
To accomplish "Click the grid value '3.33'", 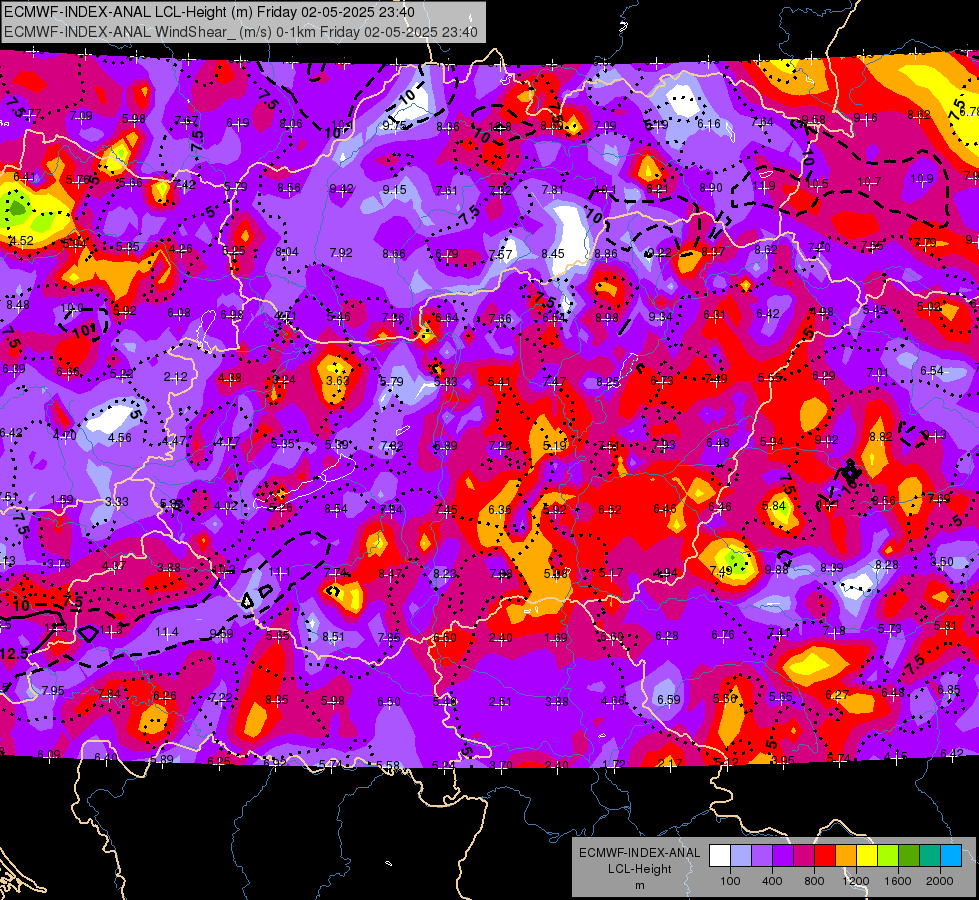I will pyautogui.click(x=117, y=502).
